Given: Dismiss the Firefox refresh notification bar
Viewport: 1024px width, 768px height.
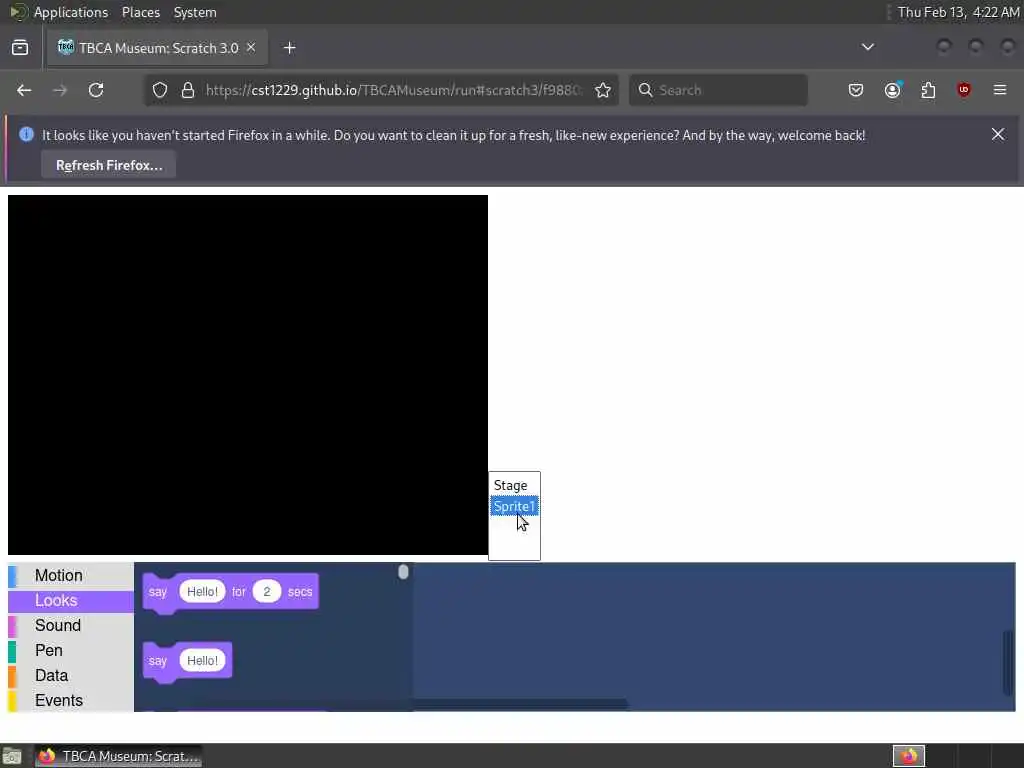Looking at the screenshot, I should pos(998,135).
